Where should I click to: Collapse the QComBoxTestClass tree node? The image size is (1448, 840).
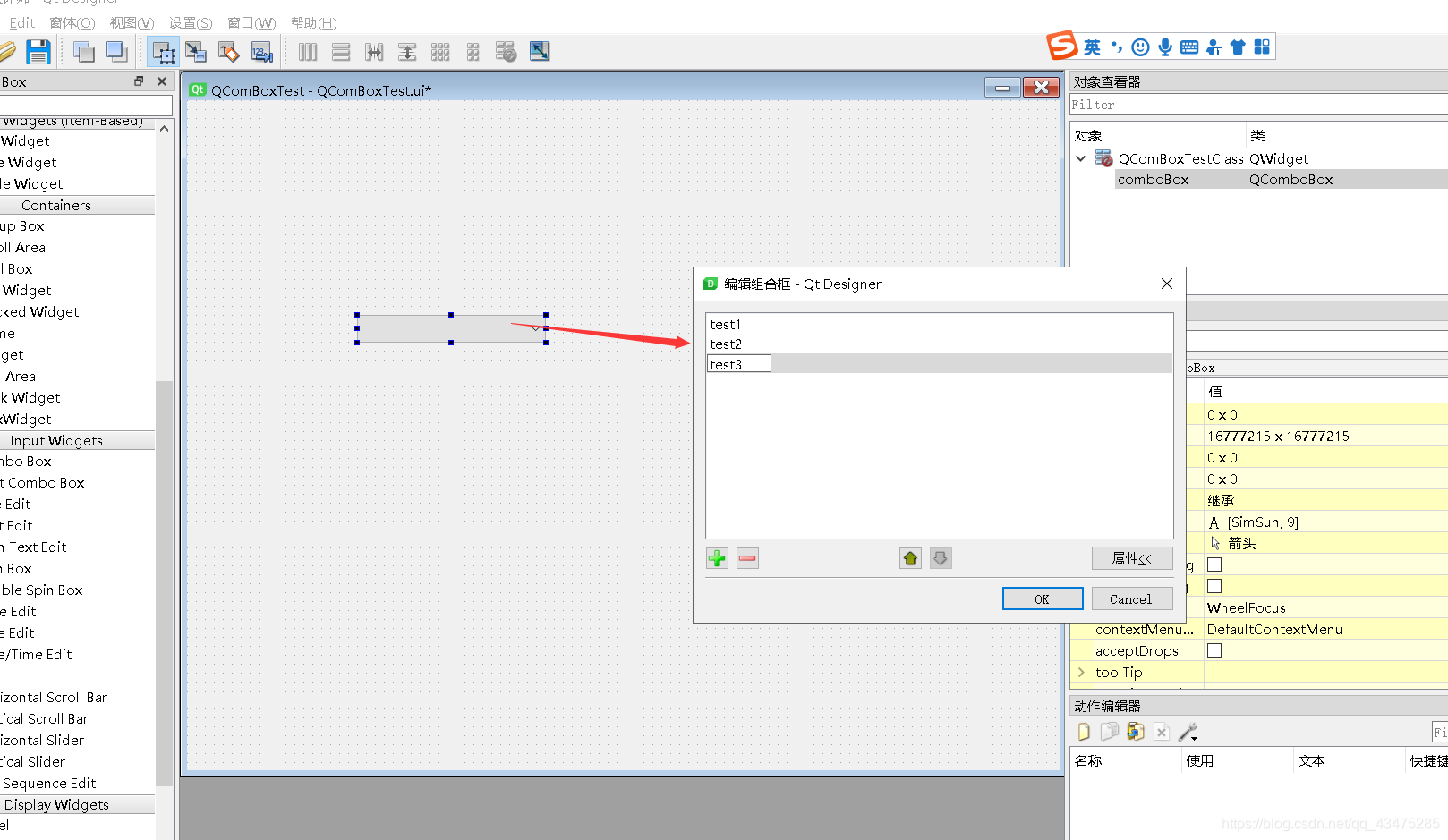click(1081, 158)
